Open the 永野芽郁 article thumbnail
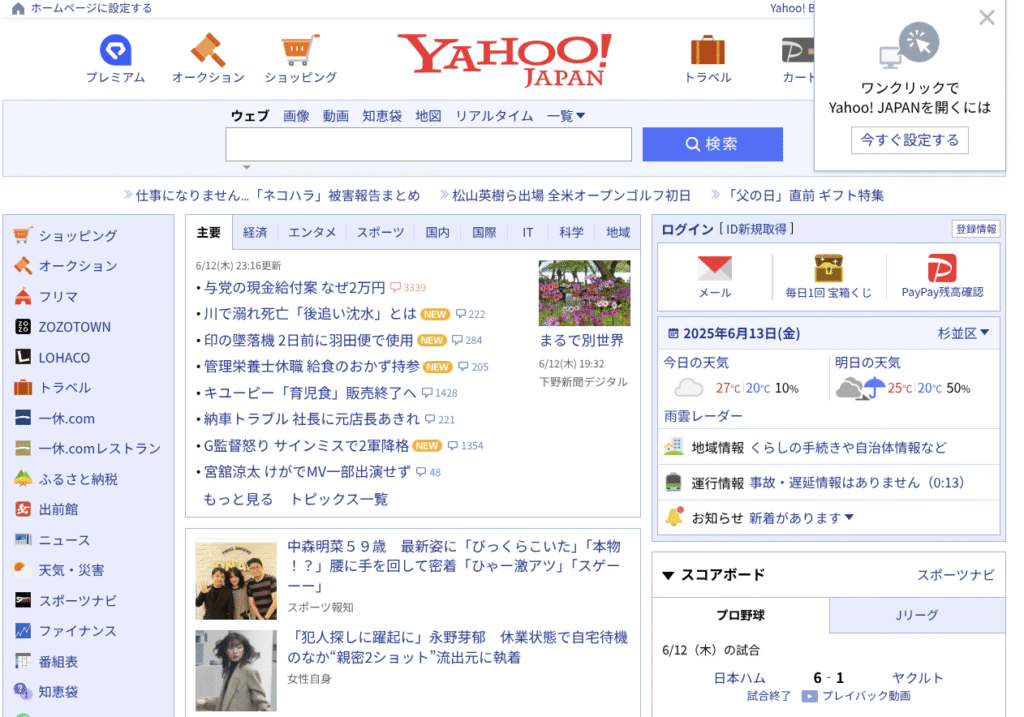This screenshot has height=717, width=1024. (x=236, y=670)
